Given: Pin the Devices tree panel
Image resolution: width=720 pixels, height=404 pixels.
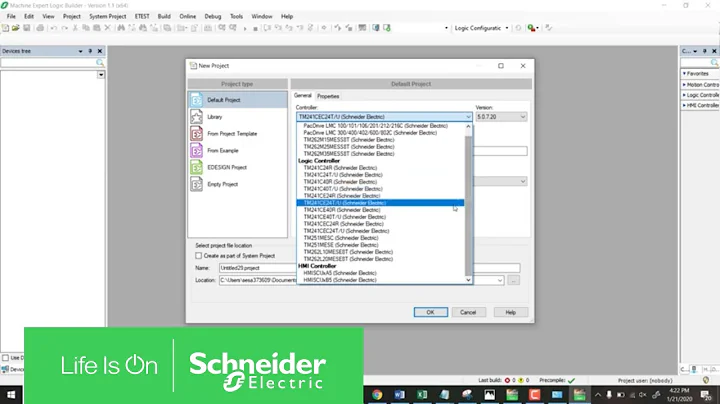Looking at the screenshot, I should tap(90, 51).
